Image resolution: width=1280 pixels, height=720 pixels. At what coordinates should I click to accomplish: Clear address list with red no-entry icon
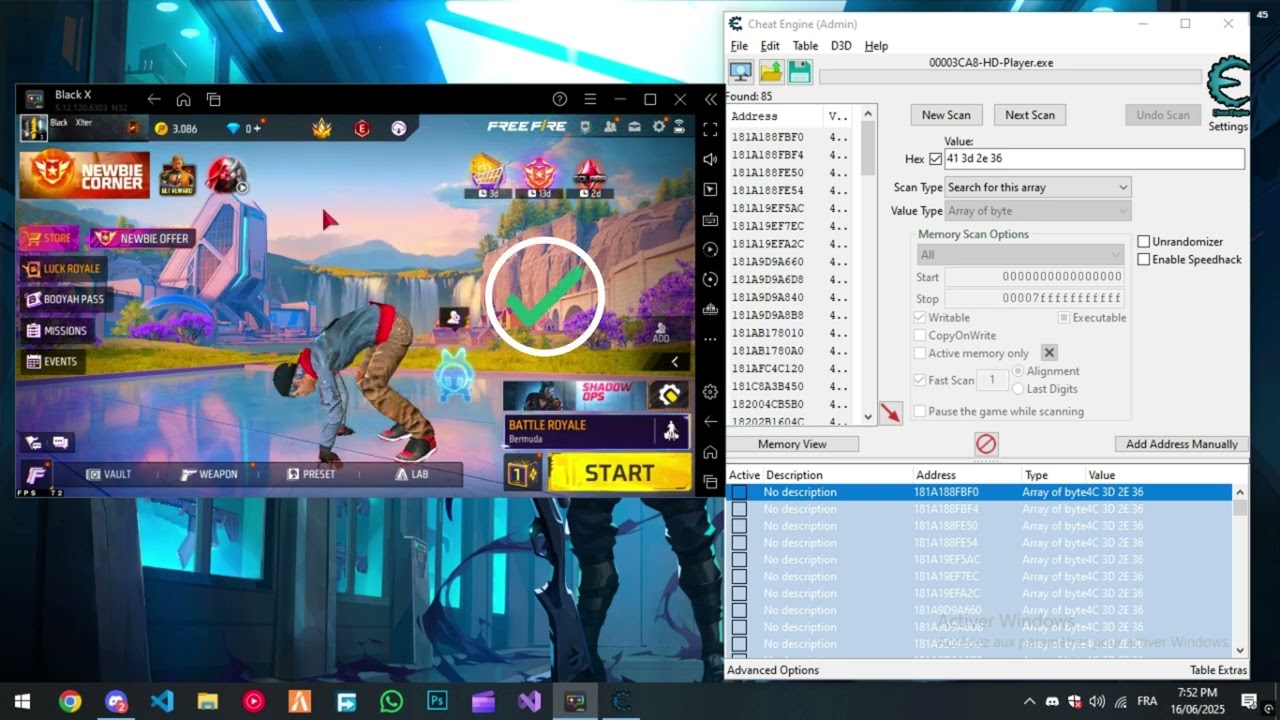pos(986,444)
